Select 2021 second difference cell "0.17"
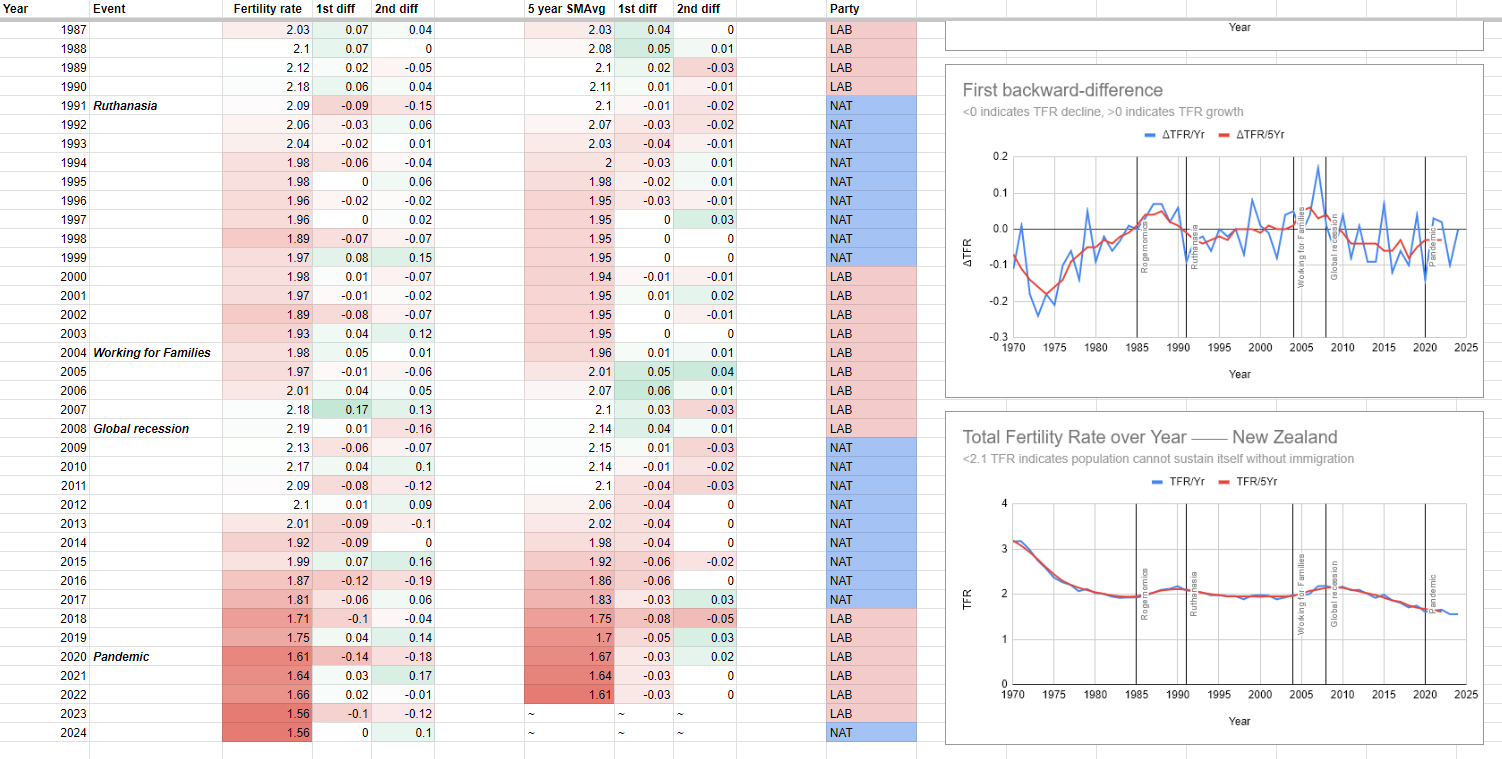 coord(402,675)
